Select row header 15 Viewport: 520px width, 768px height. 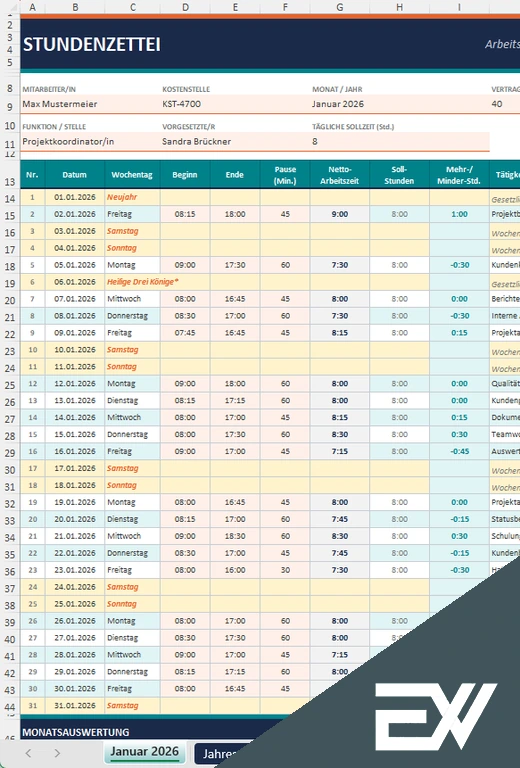(x=10, y=216)
